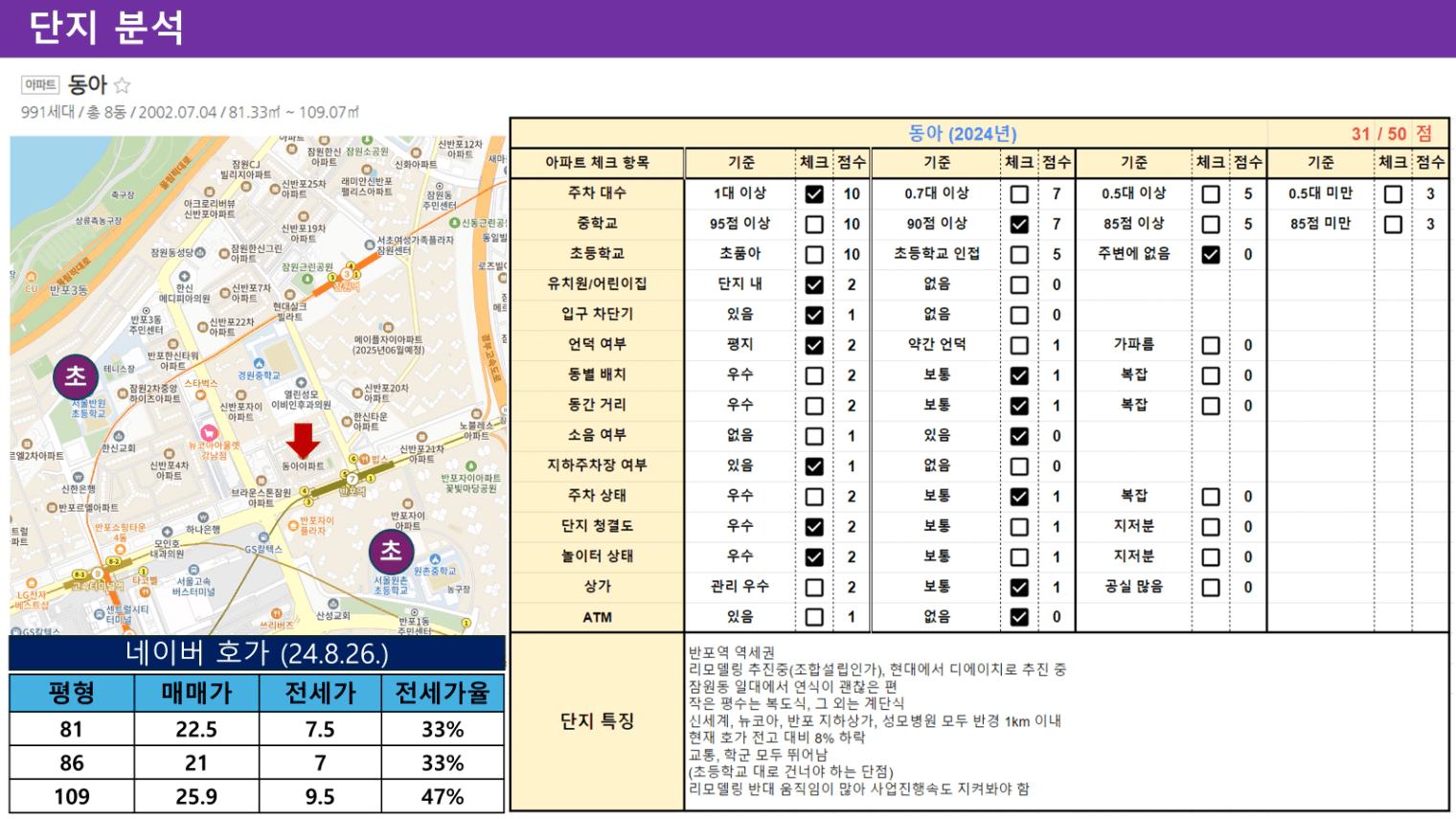Screen dimensions: 1456x819
Task: Toggle 중학교 90점 이상 checkbox
Action: click(1019, 224)
